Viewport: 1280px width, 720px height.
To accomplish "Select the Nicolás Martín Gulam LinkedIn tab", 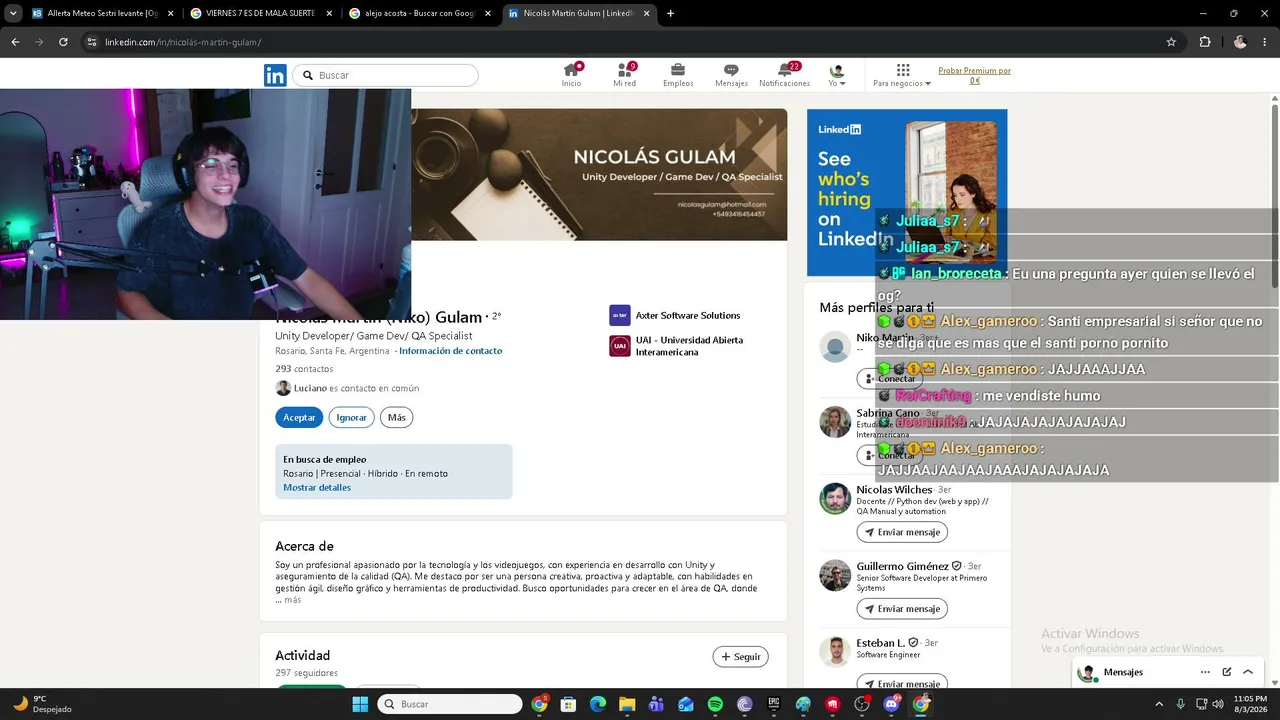I will pyautogui.click(x=577, y=13).
